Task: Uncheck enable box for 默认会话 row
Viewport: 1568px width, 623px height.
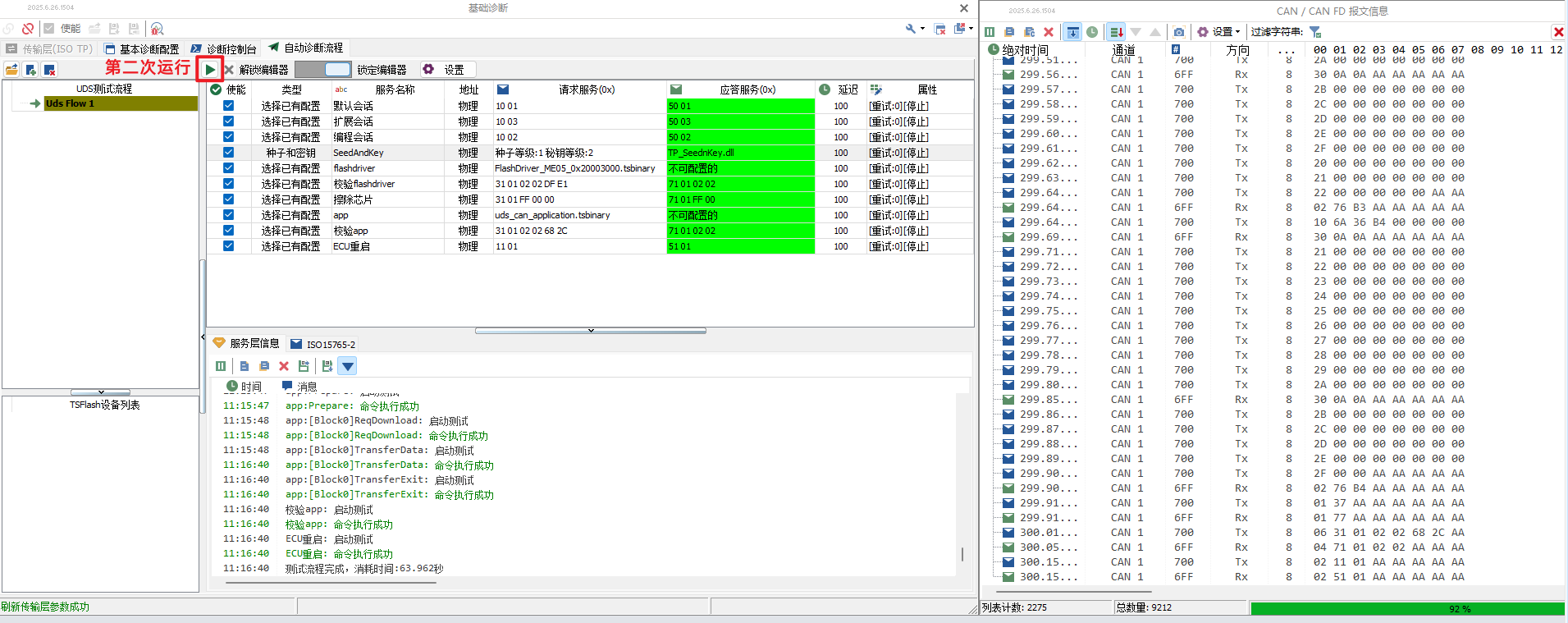Action: pyautogui.click(x=228, y=106)
